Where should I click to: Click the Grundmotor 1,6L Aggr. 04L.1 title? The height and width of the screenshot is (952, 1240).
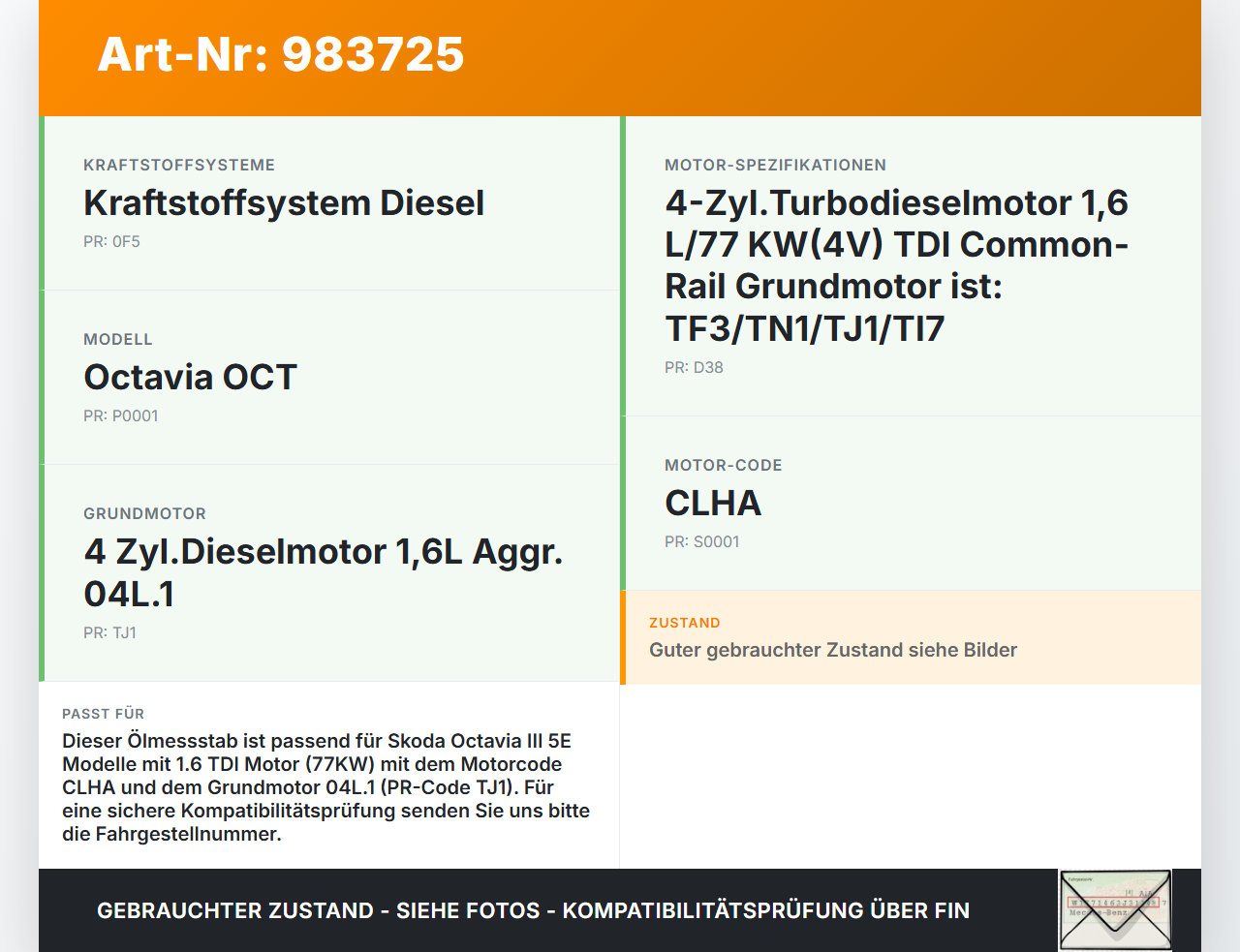pyautogui.click(x=323, y=572)
